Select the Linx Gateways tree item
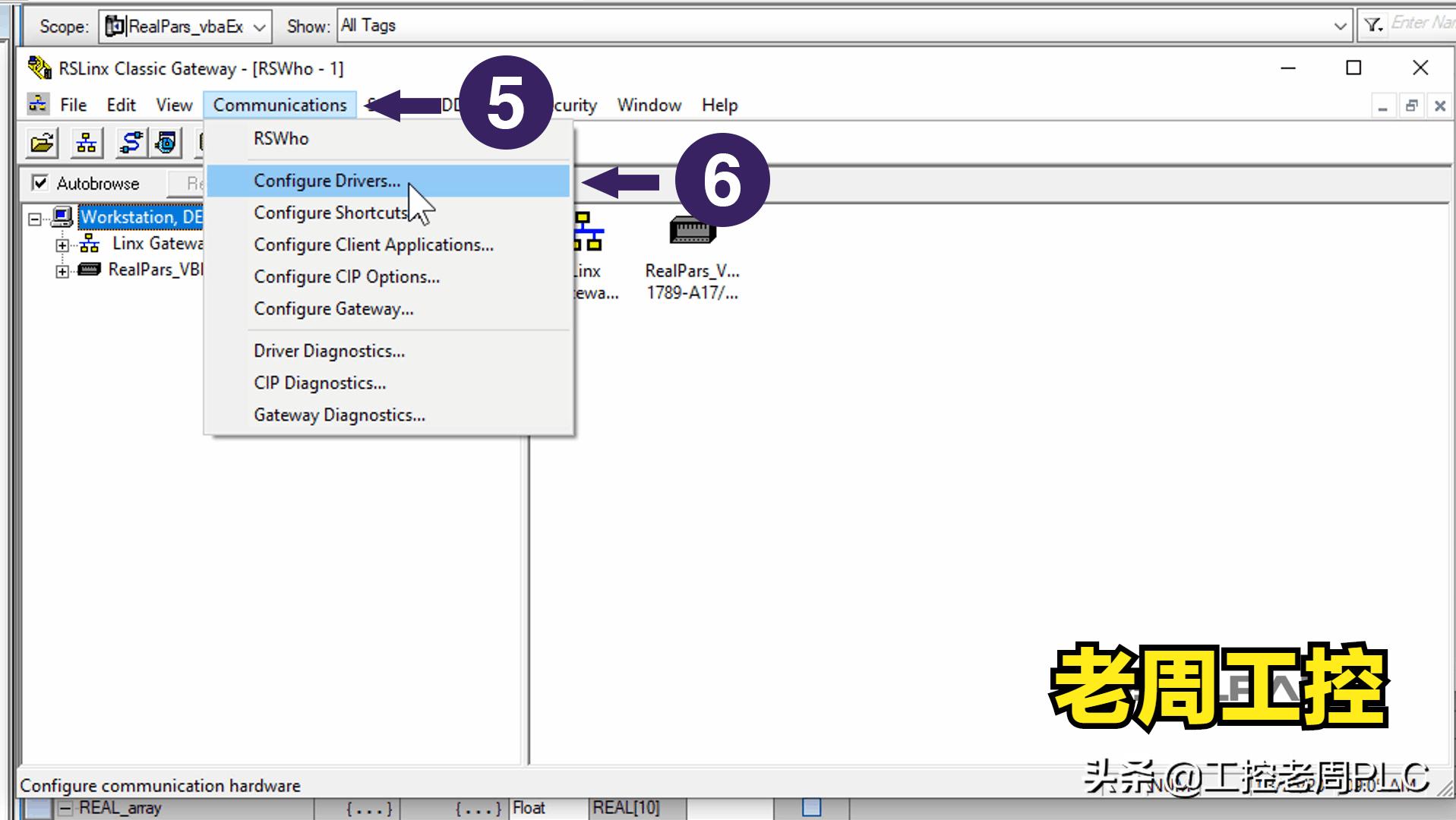Screen dimensions: 1456x820 point(157,243)
